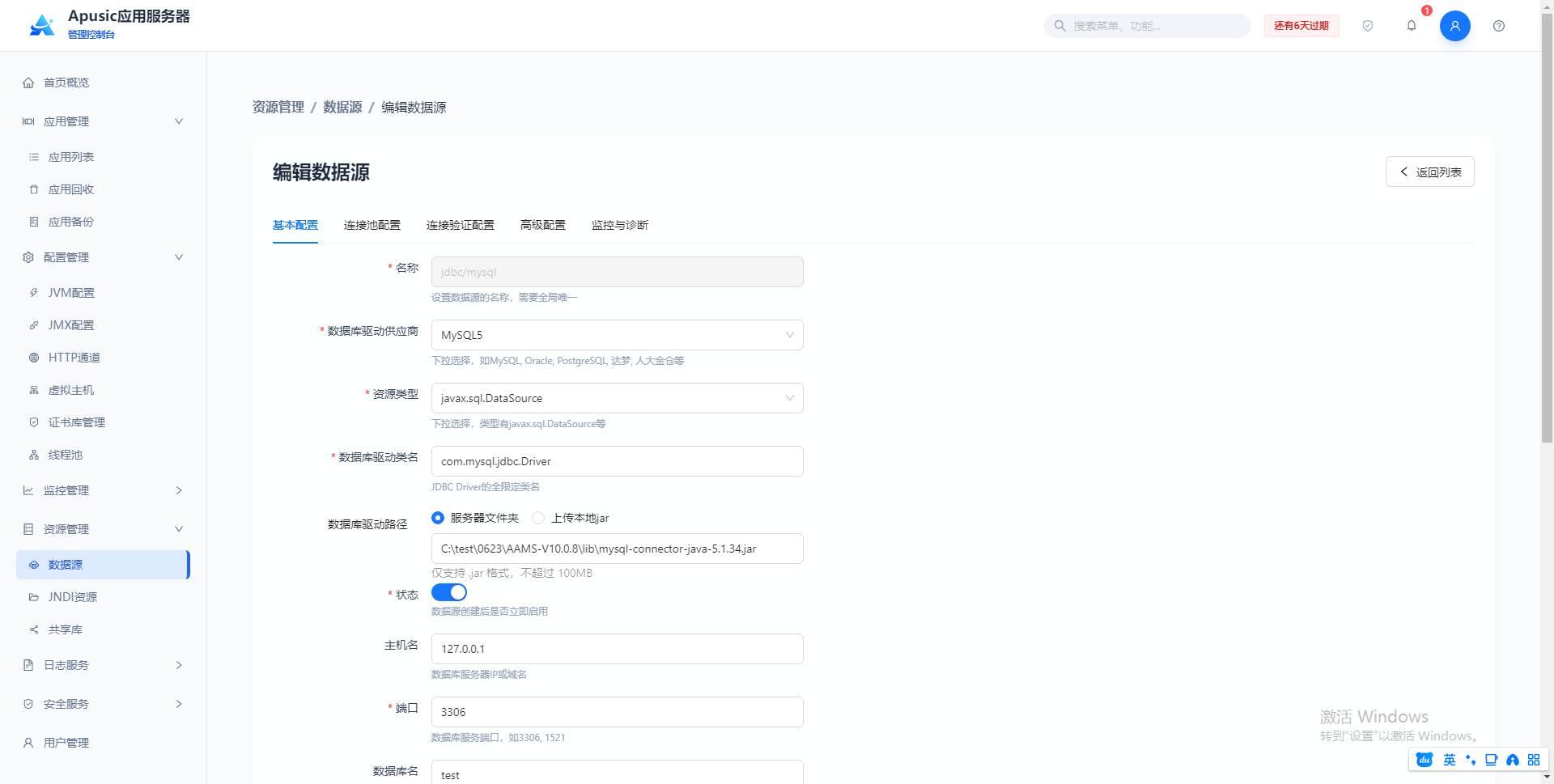Switch to 高级配置 tab
Image resolution: width=1554 pixels, height=784 pixels.
pos(543,225)
